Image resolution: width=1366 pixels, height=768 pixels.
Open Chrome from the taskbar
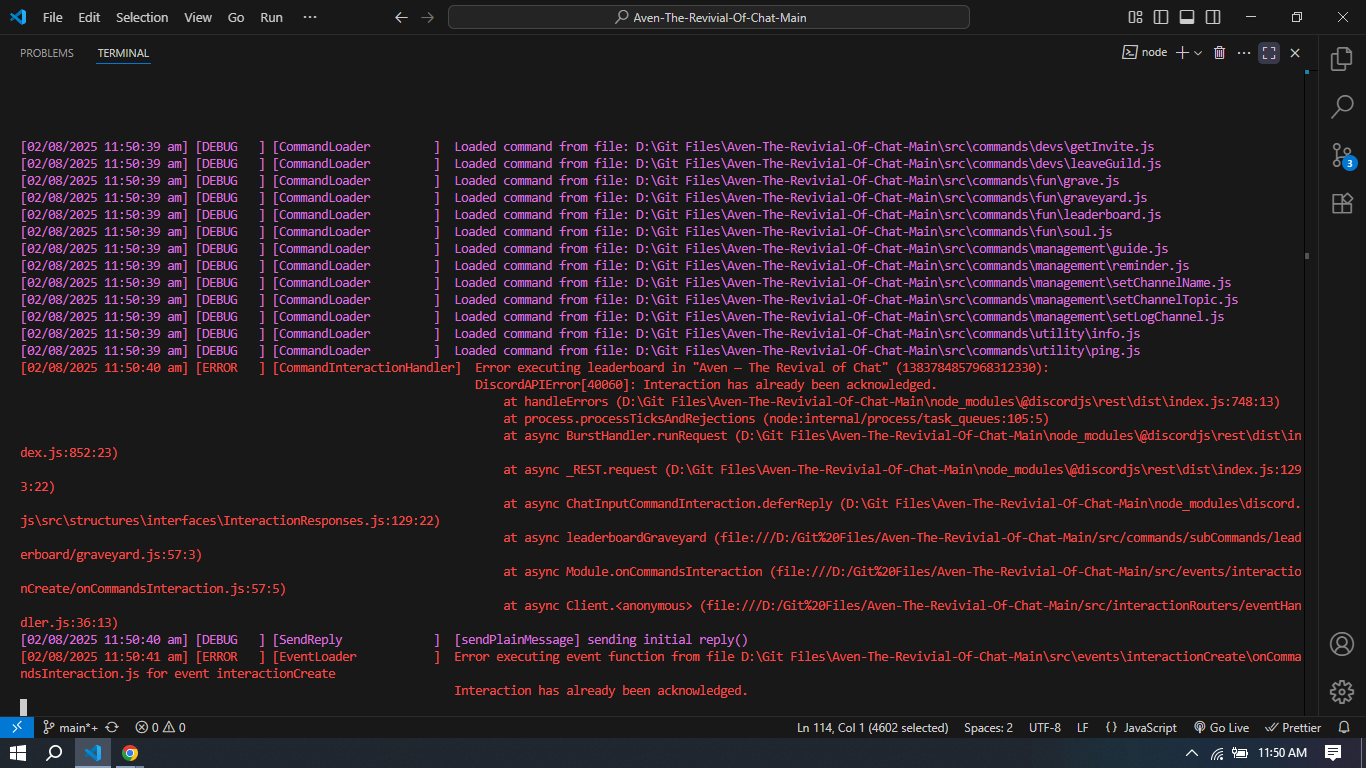click(x=130, y=753)
